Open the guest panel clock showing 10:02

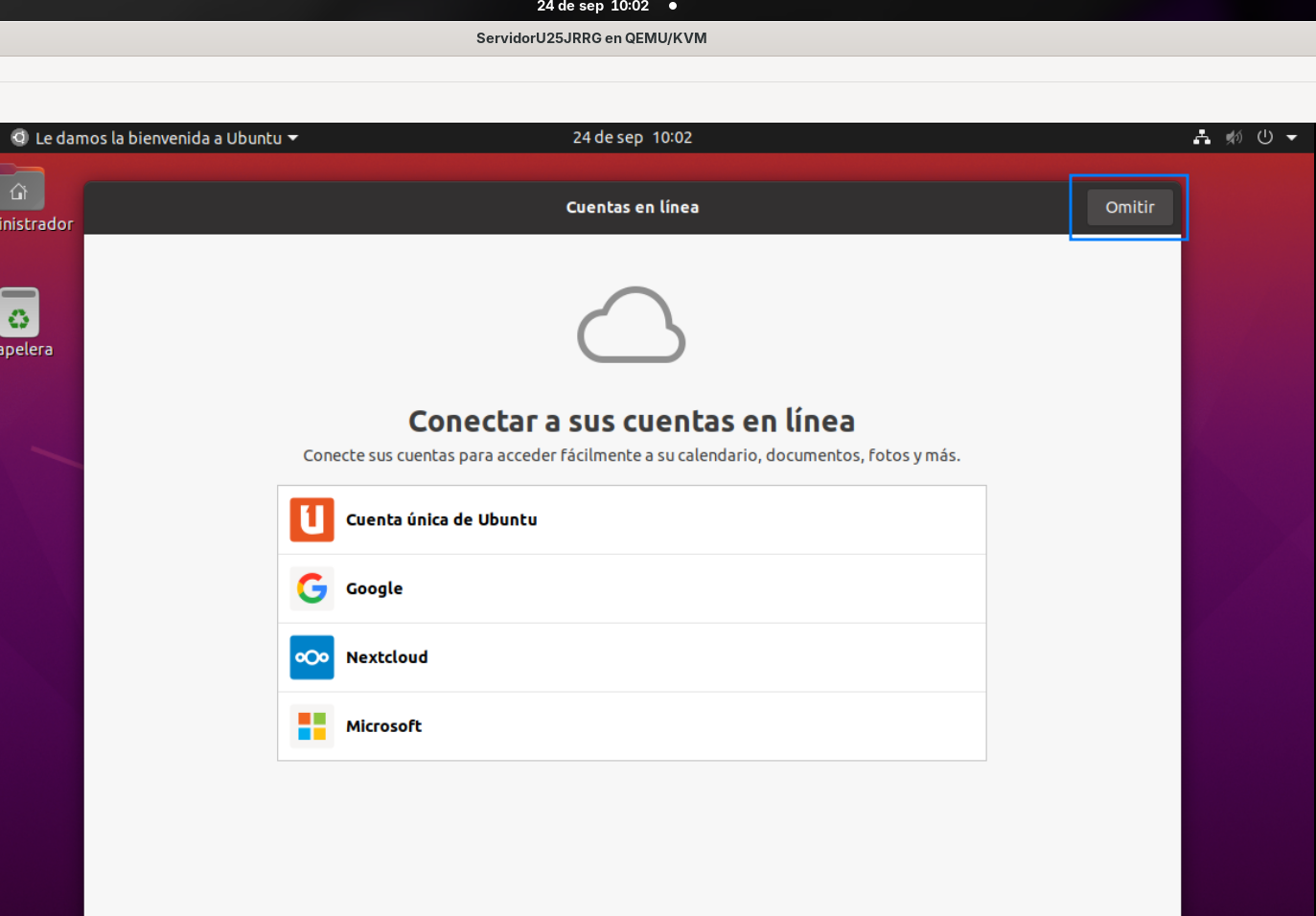[633, 138]
